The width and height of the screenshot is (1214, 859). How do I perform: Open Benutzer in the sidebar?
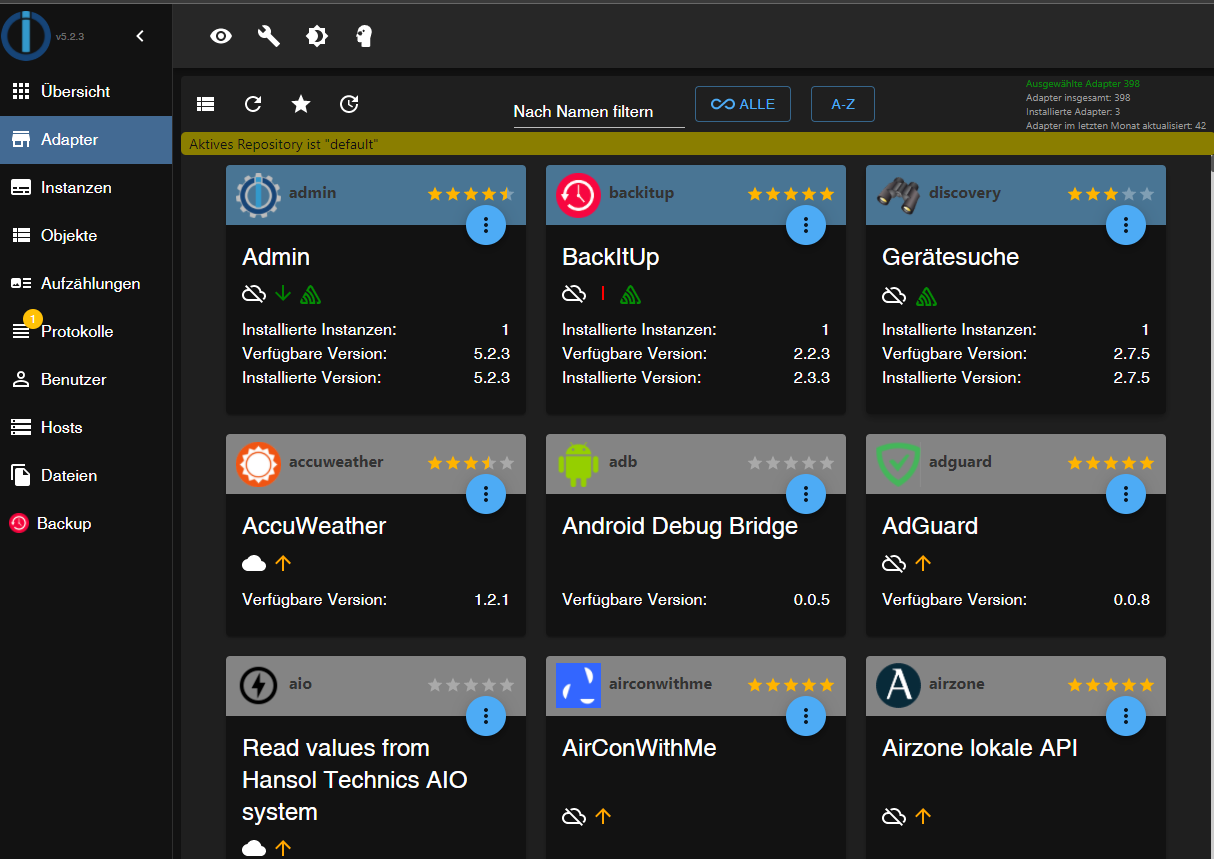tap(86, 380)
